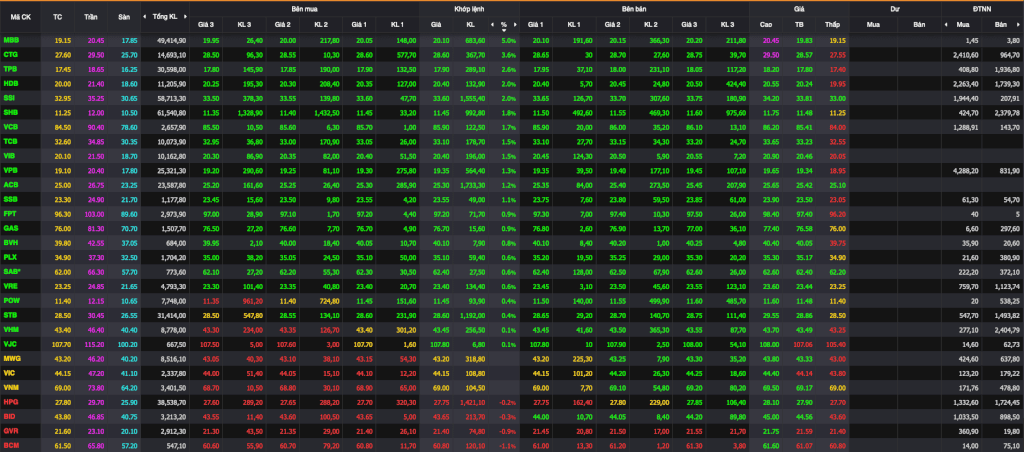Click VJC ceiling price 115.20

95,343
